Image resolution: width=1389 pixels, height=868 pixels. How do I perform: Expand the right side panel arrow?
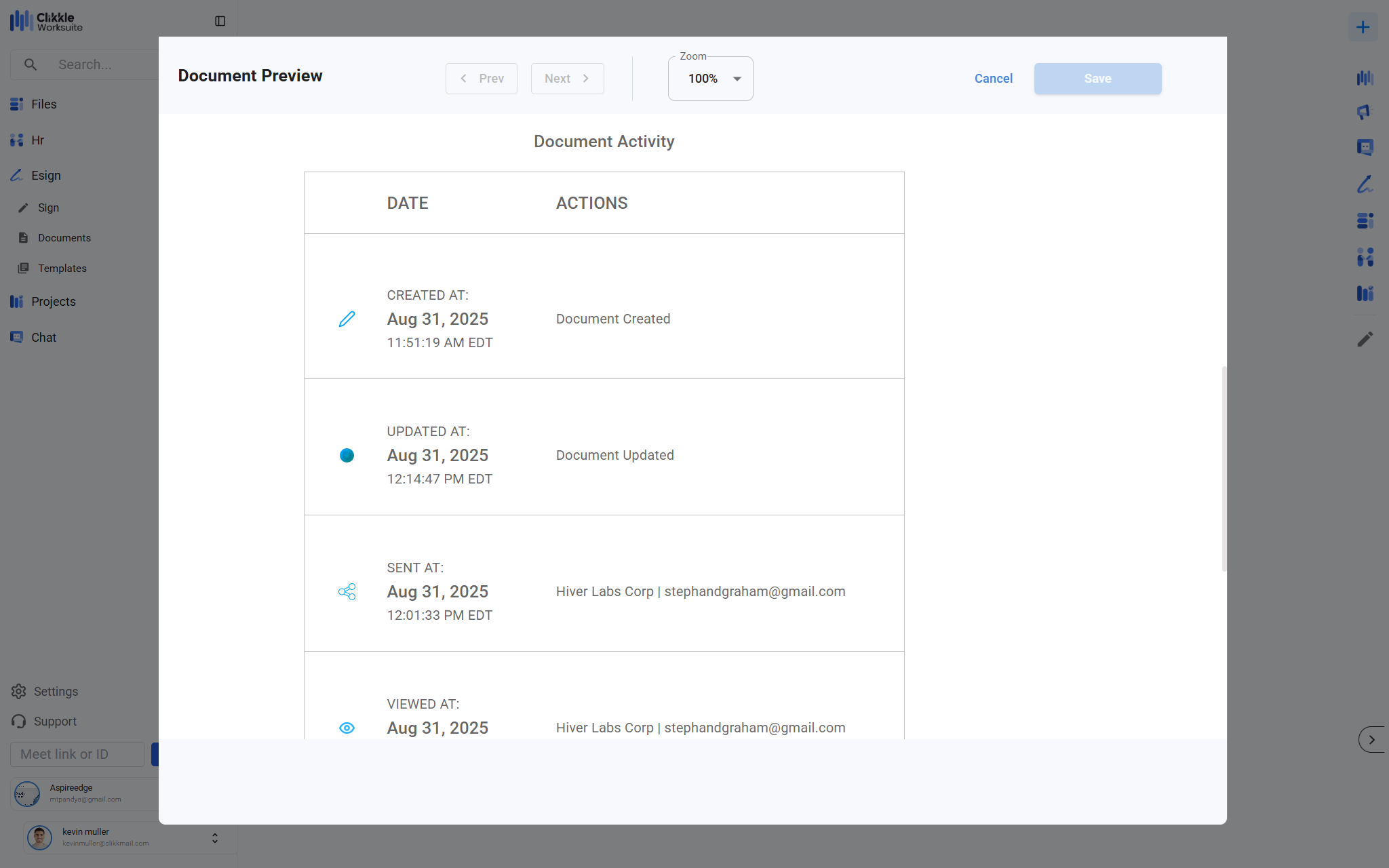point(1371,739)
